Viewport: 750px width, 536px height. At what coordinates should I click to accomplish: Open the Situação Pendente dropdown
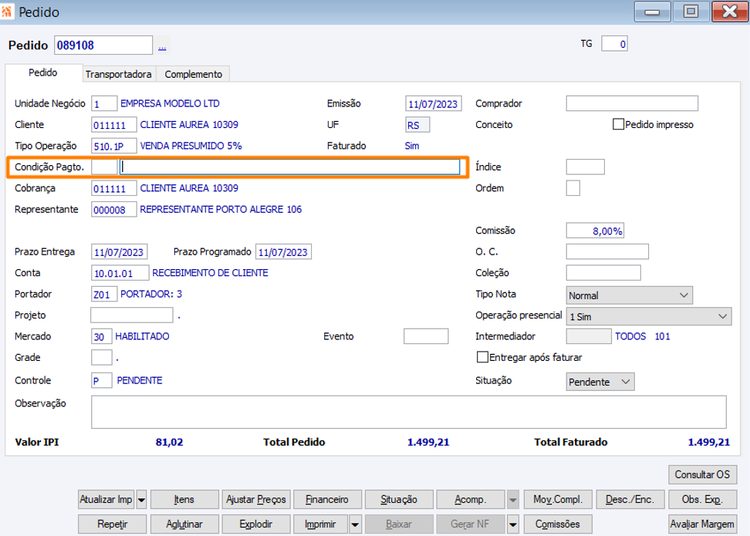tap(600, 382)
